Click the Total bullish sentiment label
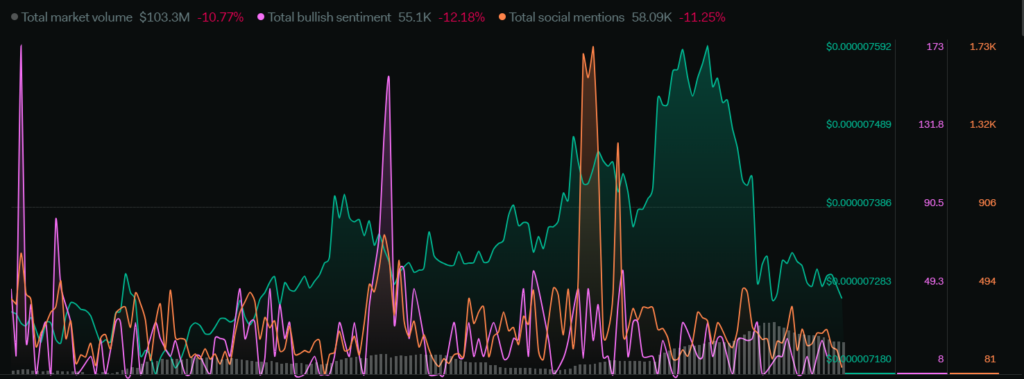 (329, 18)
